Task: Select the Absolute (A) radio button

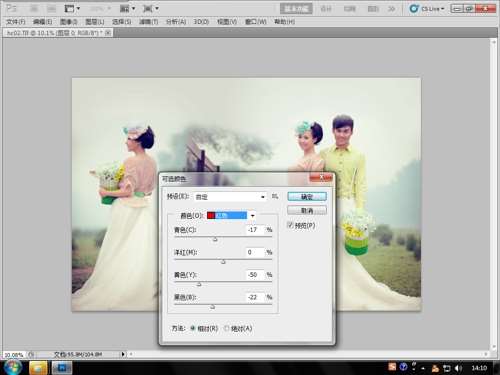Action: 226,328
